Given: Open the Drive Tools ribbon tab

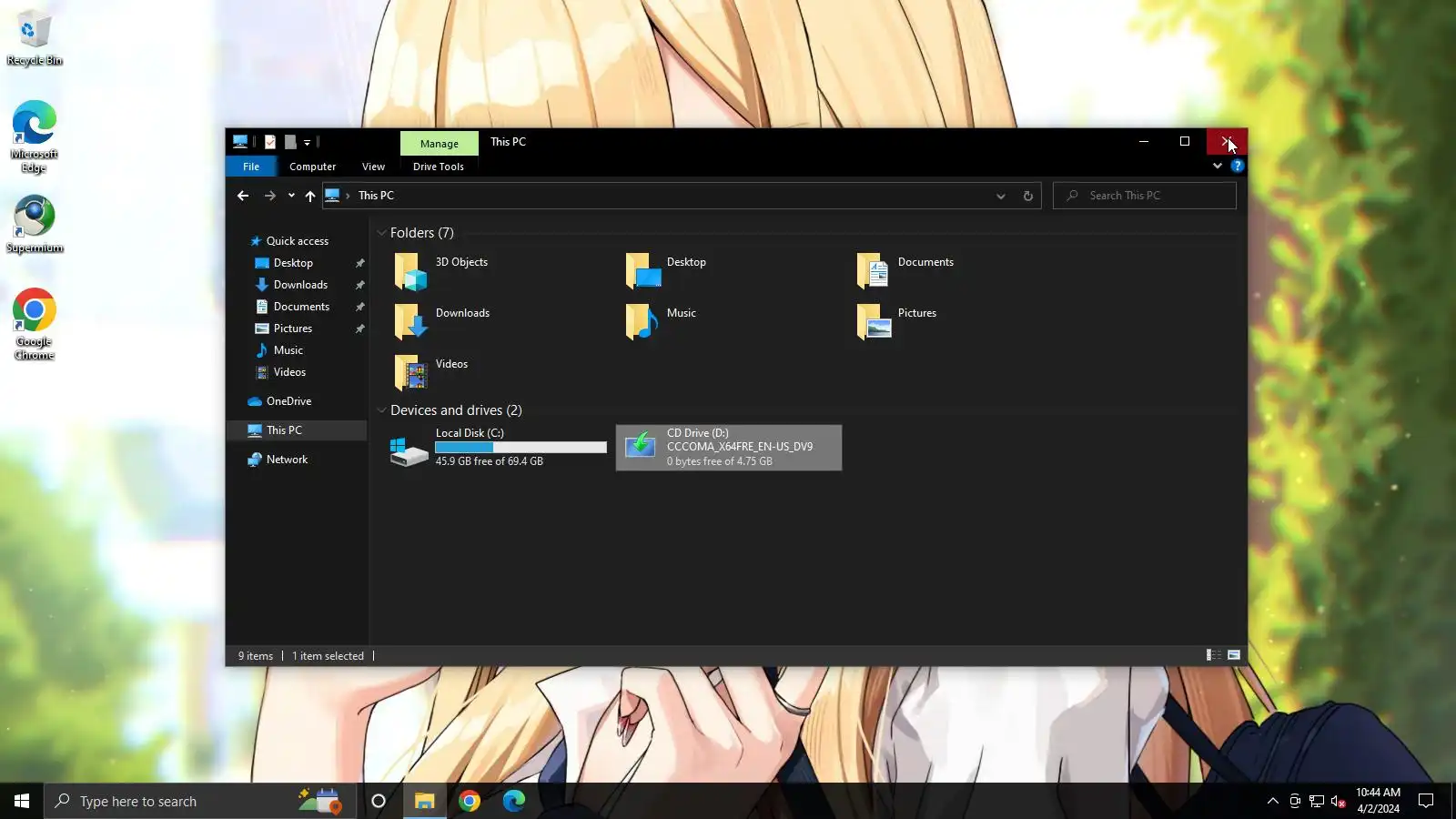Looking at the screenshot, I should tap(439, 167).
